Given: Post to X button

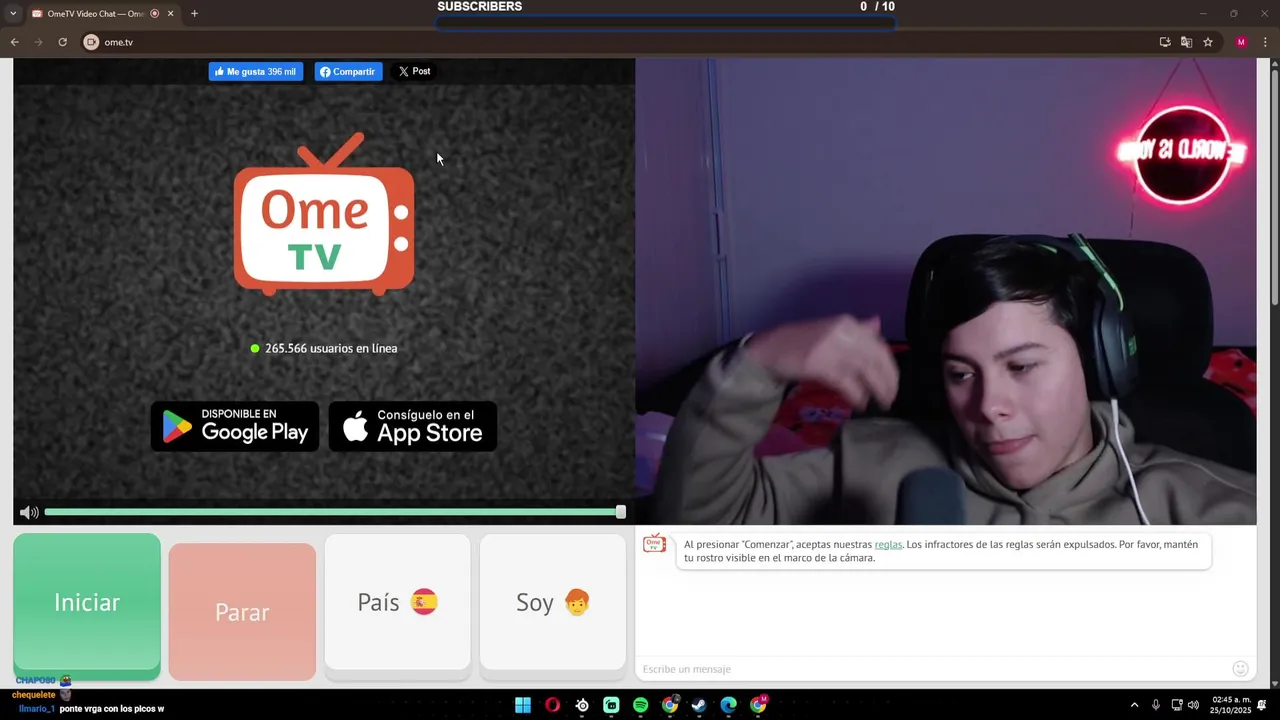Looking at the screenshot, I should (x=414, y=72).
